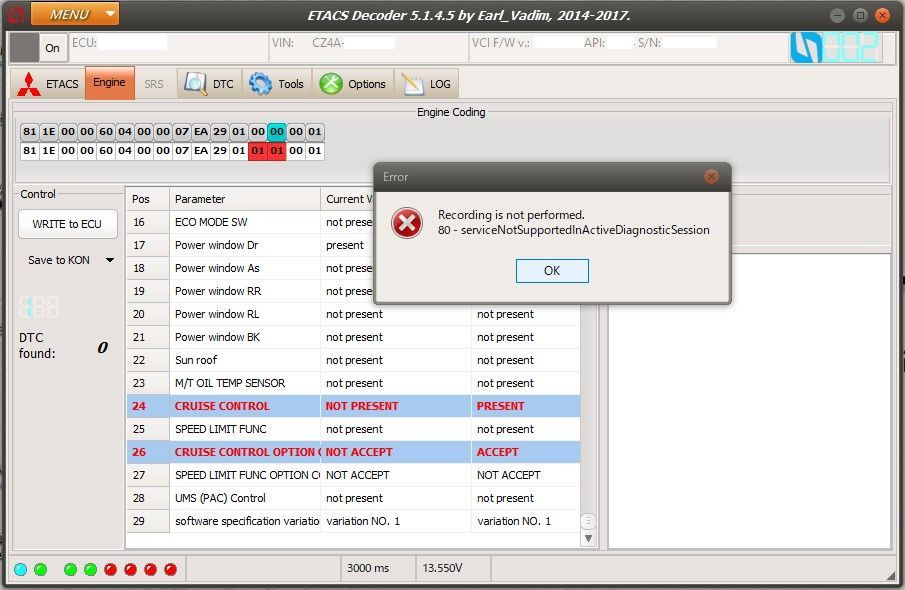
Task: Open the DTC magnifier tab
Action: (210, 84)
